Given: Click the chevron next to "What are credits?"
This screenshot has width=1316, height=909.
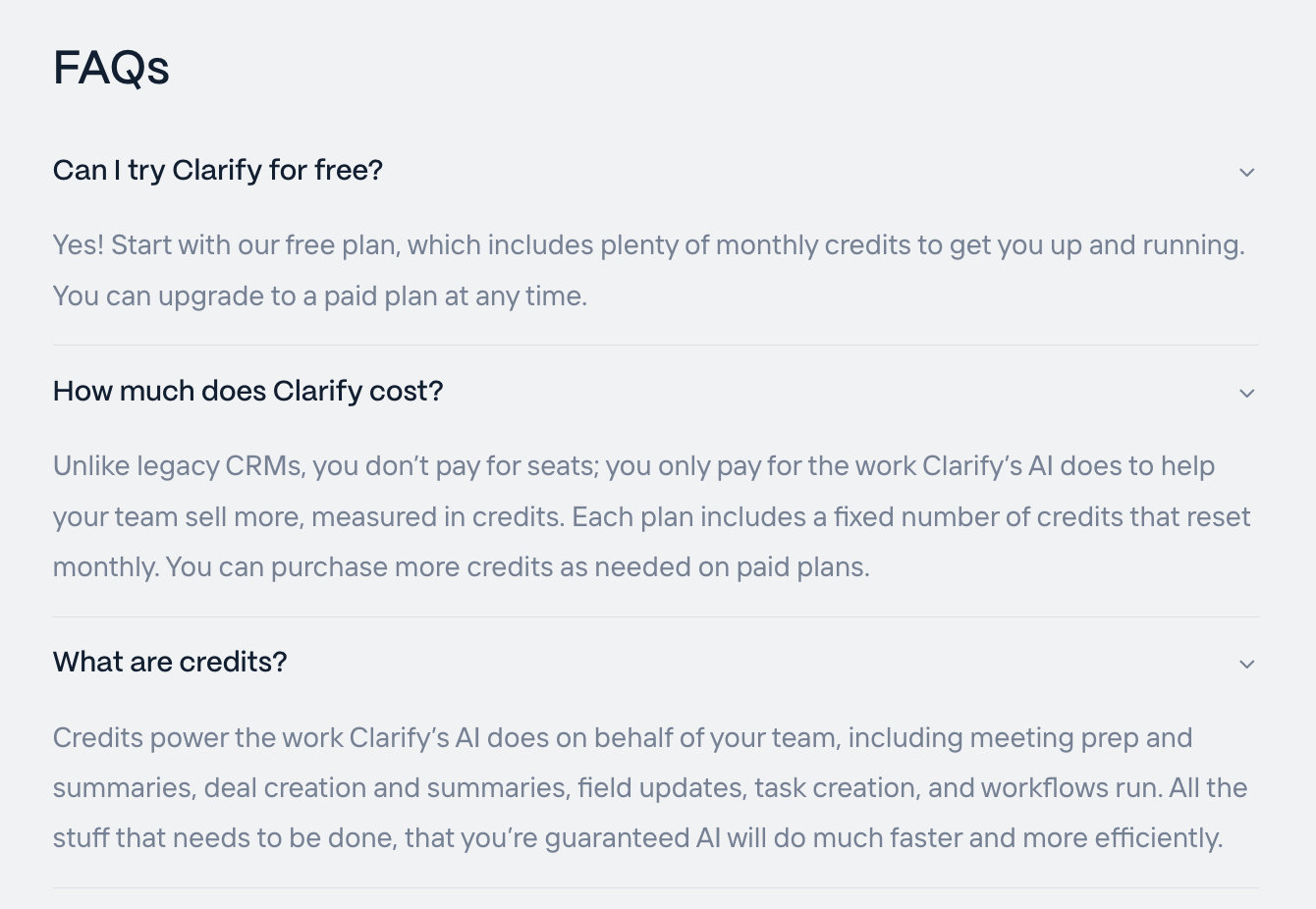Looking at the screenshot, I should click(x=1246, y=665).
